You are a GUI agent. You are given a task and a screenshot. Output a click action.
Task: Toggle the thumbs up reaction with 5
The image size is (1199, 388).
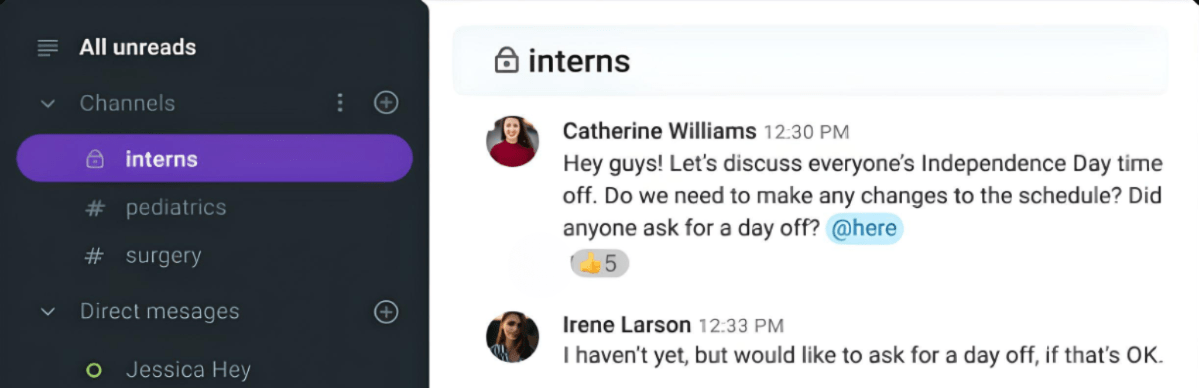click(600, 264)
